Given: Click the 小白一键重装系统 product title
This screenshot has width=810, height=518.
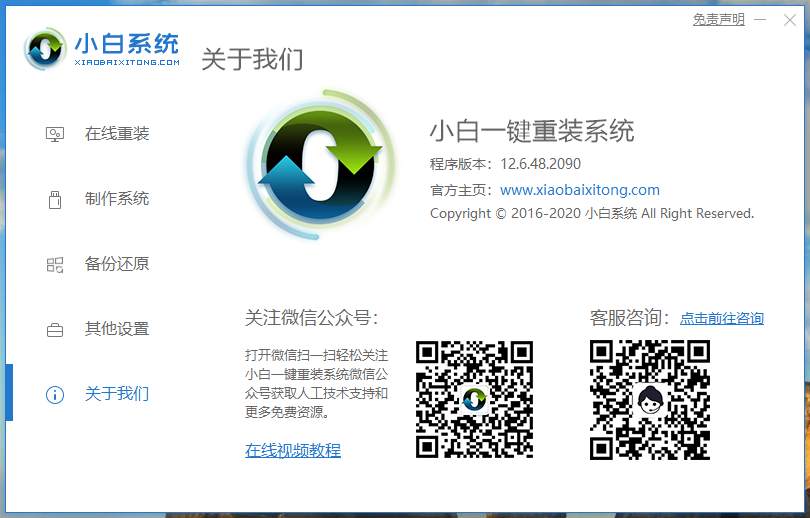Looking at the screenshot, I should pos(532,131).
